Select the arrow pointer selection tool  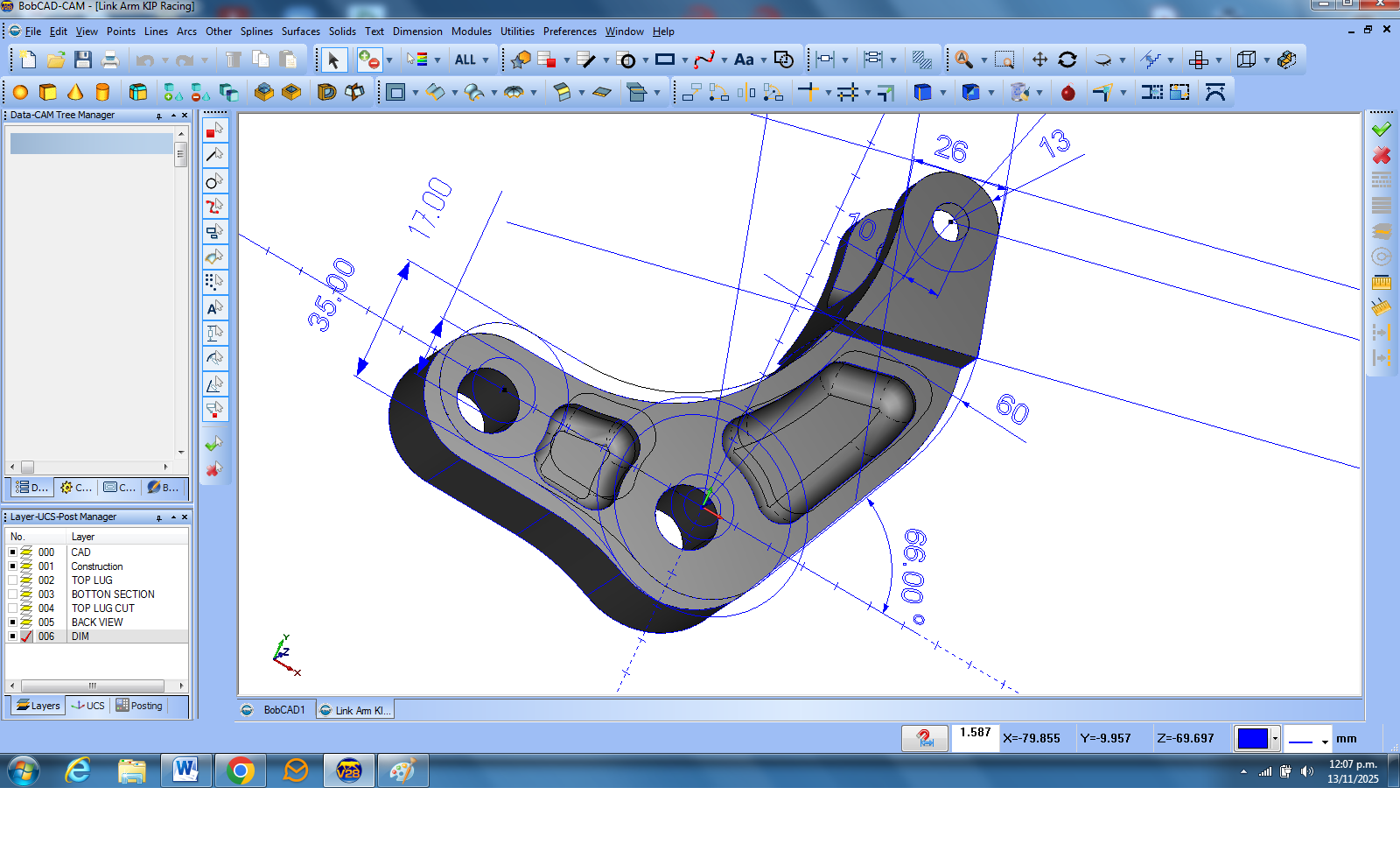pos(332,60)
